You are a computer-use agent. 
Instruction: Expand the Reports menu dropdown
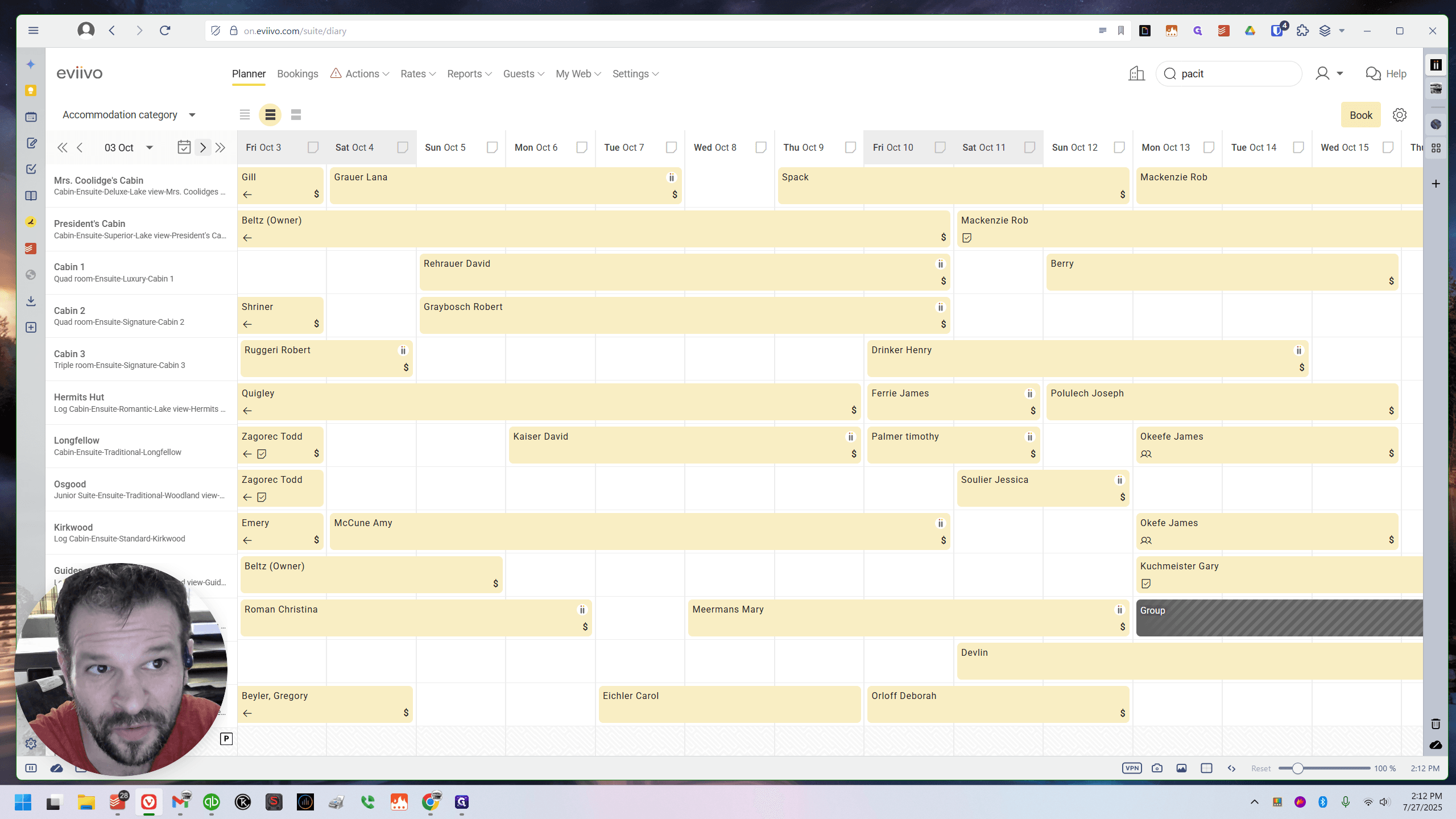click(x=469, y=74)
